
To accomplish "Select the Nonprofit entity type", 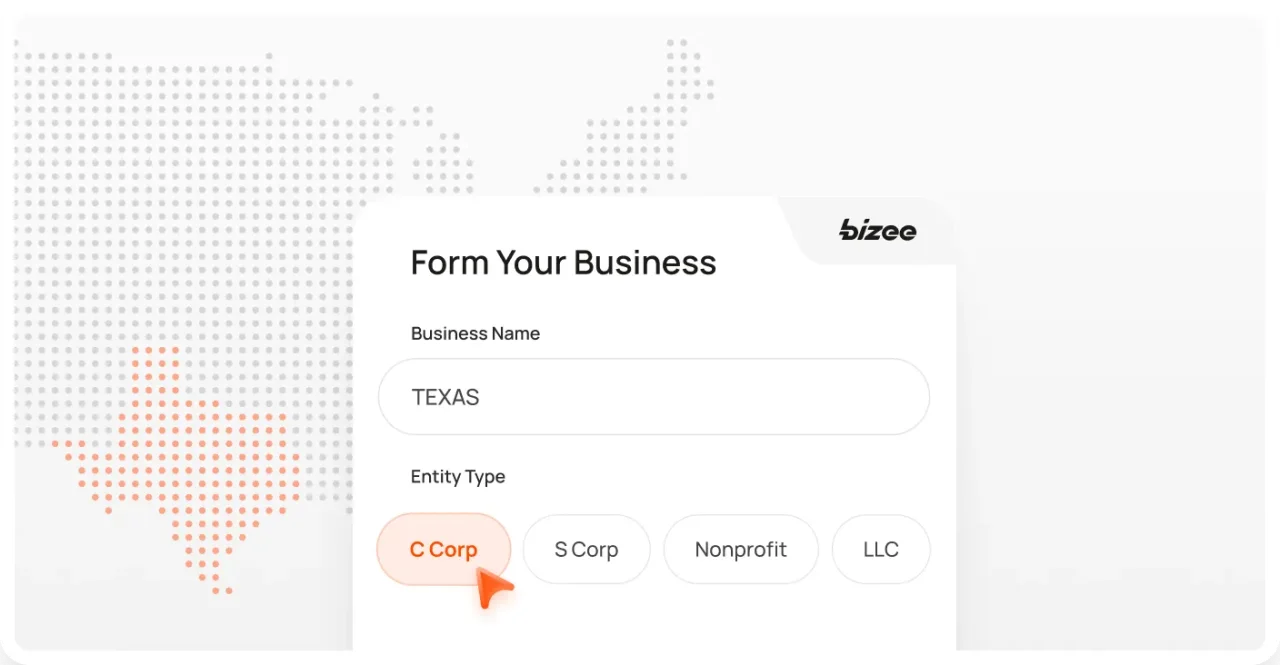I will pyautogui.click(x=741, y=549).
